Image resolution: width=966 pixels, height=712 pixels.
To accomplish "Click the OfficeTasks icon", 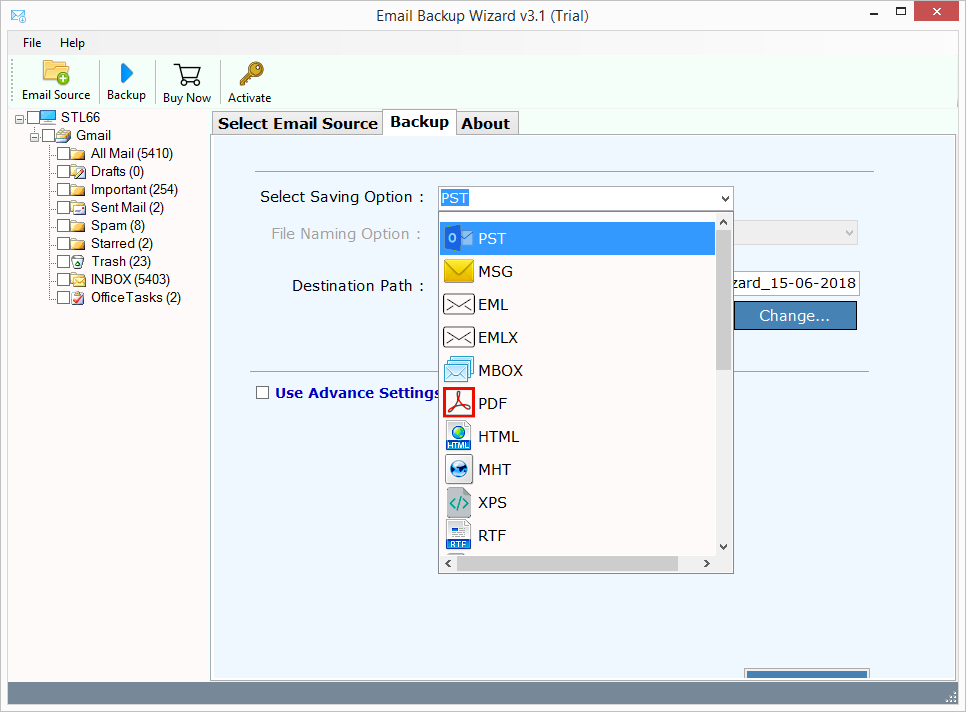I will 78,297.
